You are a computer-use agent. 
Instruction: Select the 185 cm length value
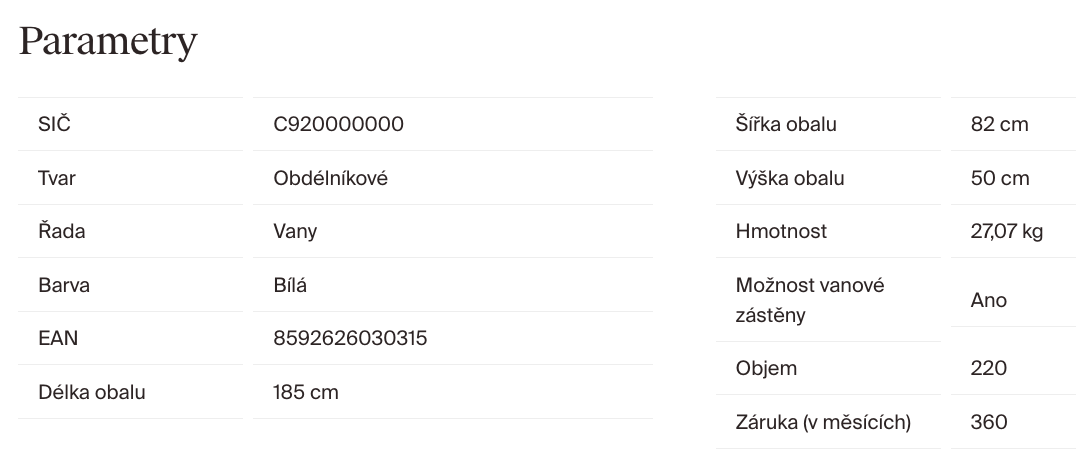[x=306, y=392]
